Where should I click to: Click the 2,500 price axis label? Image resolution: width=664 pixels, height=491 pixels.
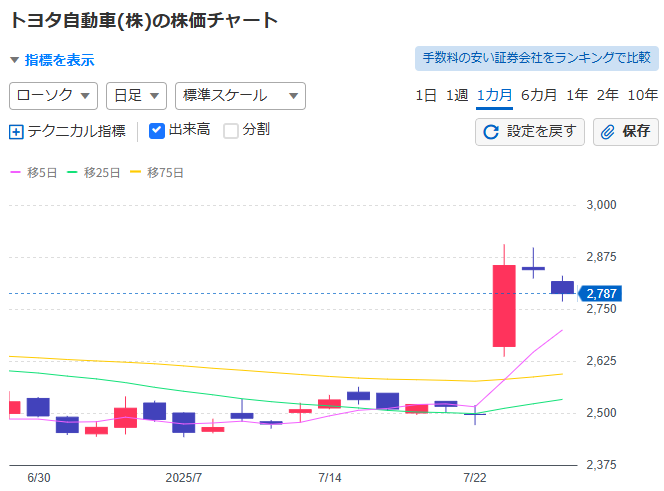click(601, 413)
